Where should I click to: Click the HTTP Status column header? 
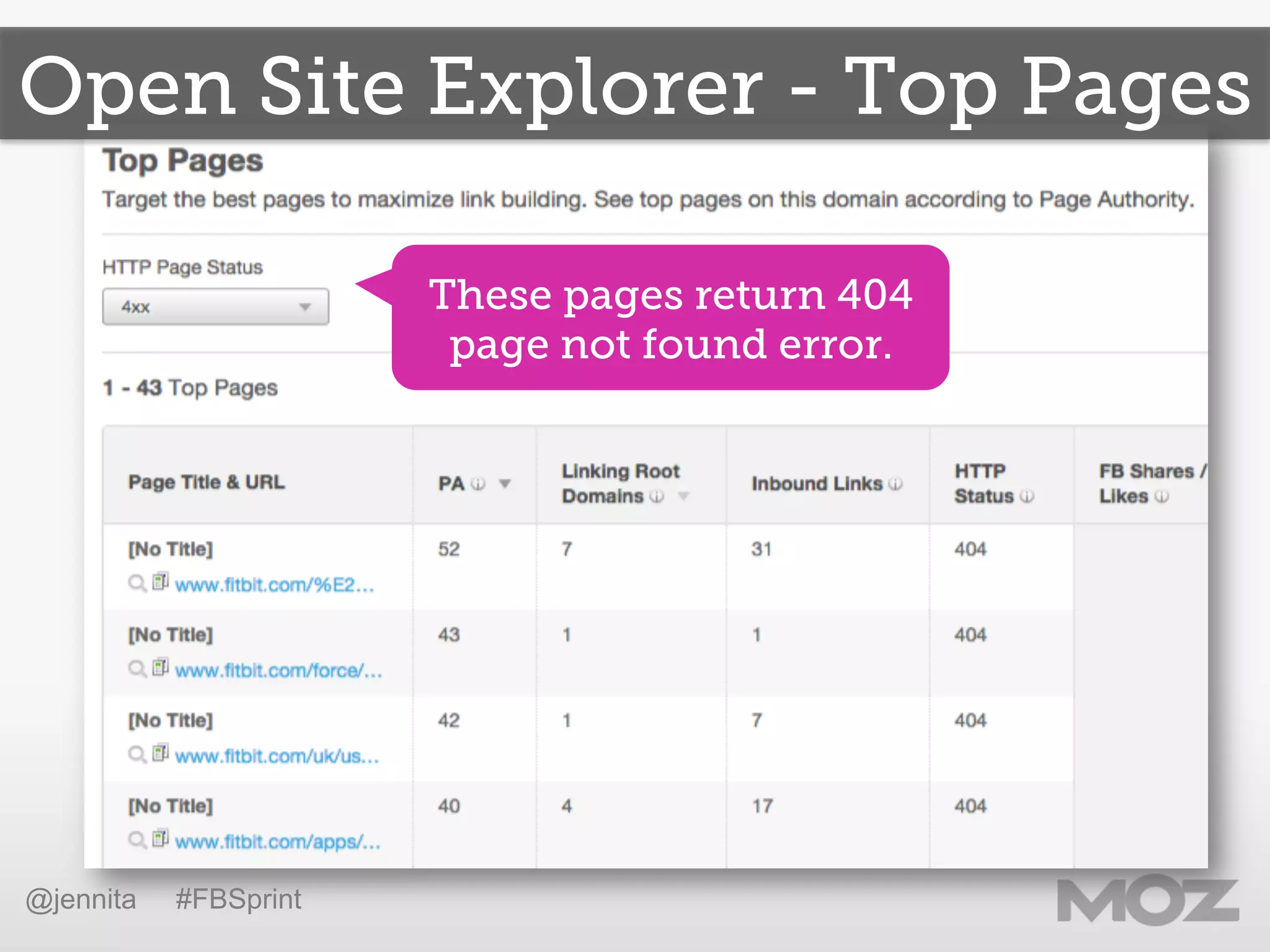coord(984,483)
